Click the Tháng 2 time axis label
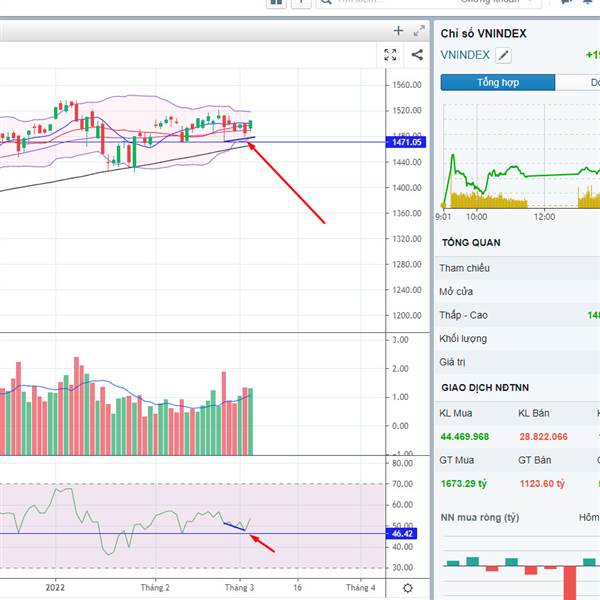This screenshot has height=600, width=600. pos(155,587)
